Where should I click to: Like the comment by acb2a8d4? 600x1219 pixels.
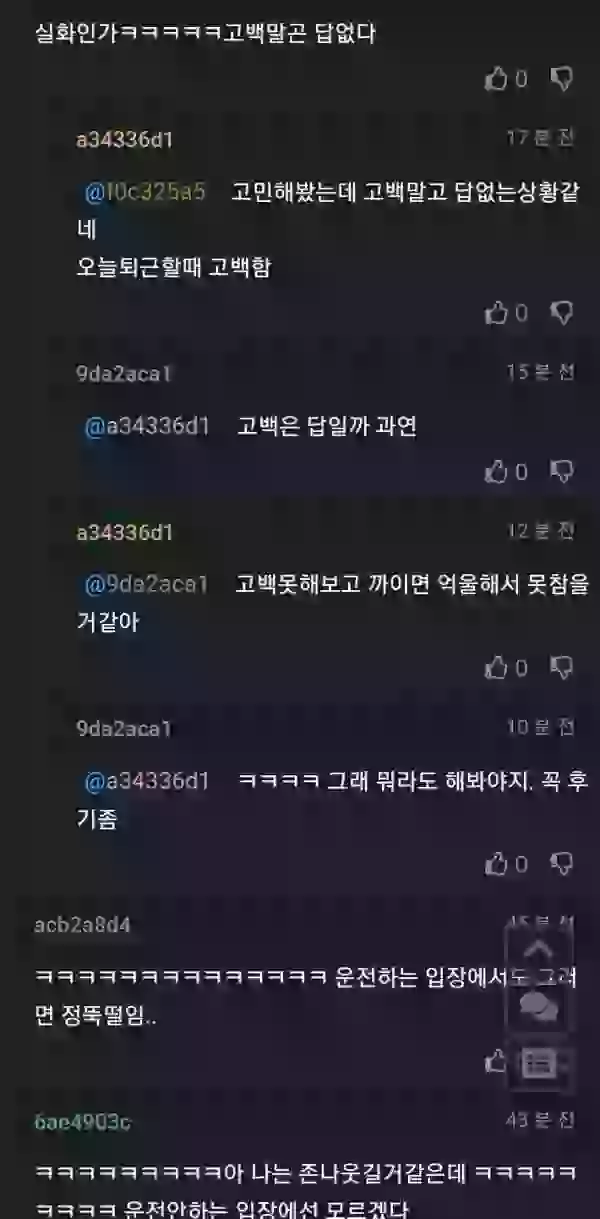[496, 1059]
